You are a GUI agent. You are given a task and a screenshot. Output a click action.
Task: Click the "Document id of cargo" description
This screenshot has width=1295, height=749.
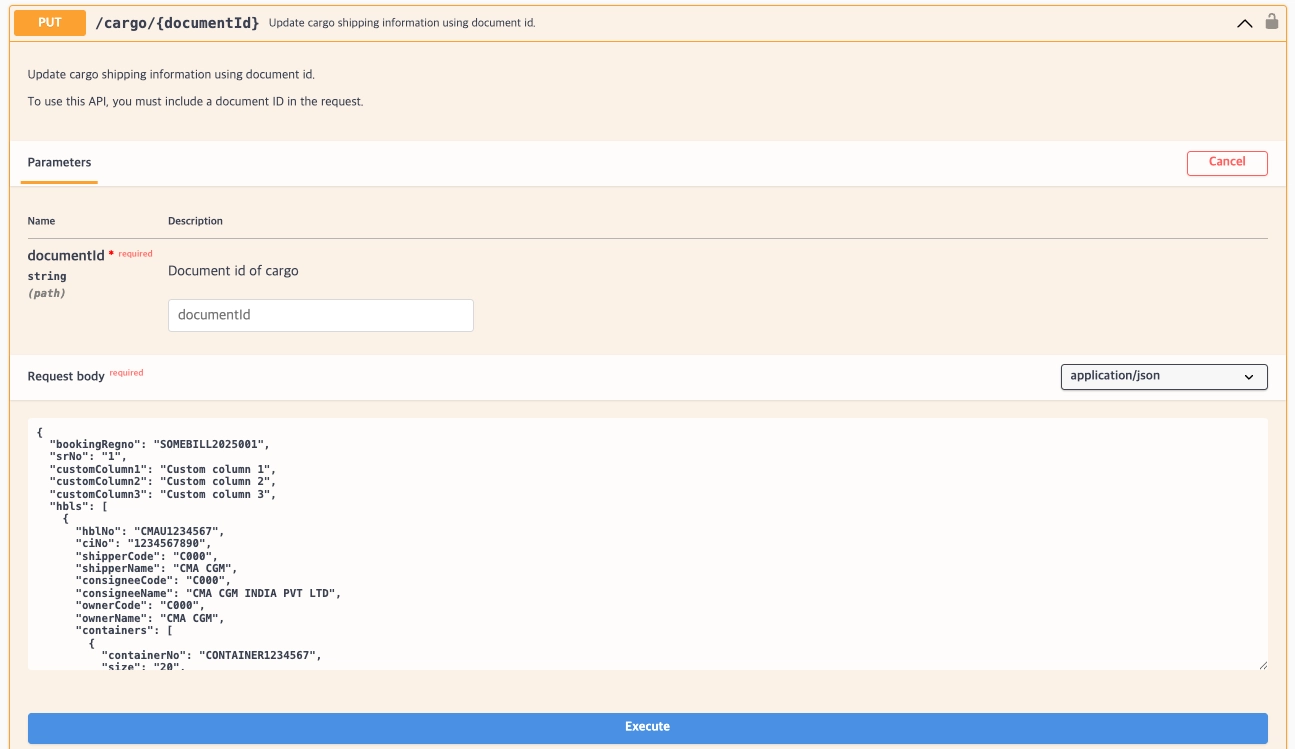pyautogui.click(x=233, y=271)
